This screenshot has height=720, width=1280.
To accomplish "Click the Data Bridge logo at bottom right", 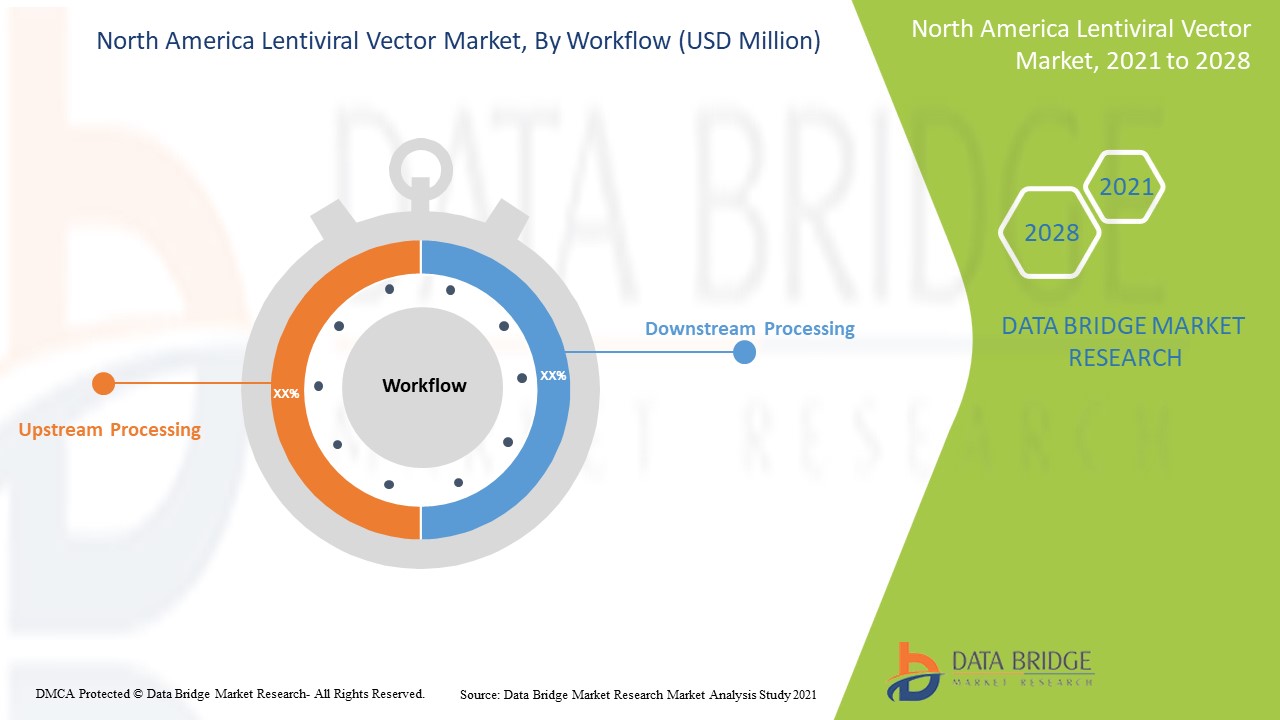I will tap(990, 668).
